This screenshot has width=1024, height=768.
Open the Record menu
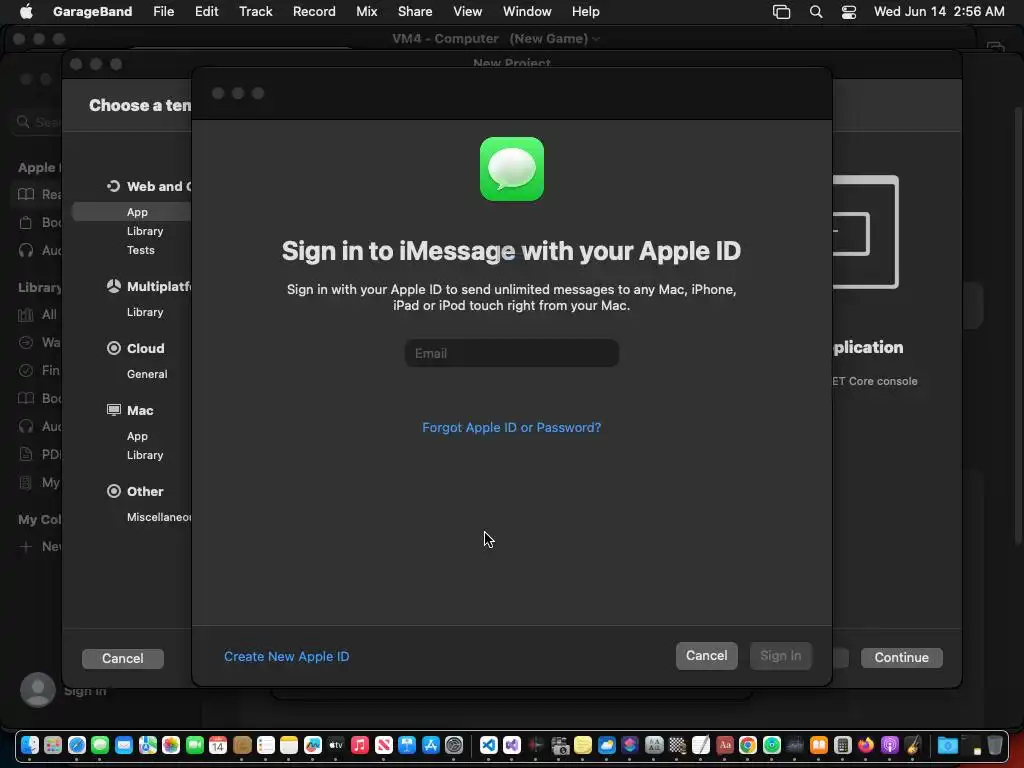click(314, 11)
